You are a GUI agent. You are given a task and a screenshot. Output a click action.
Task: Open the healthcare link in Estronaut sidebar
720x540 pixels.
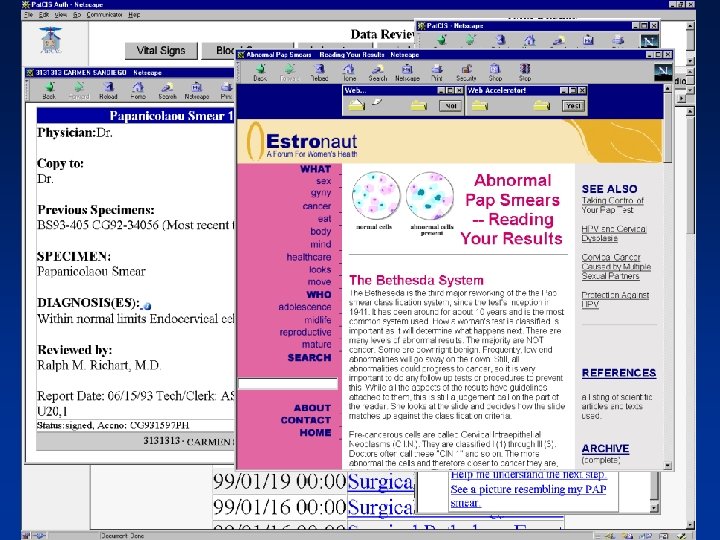tap(309, 257)
